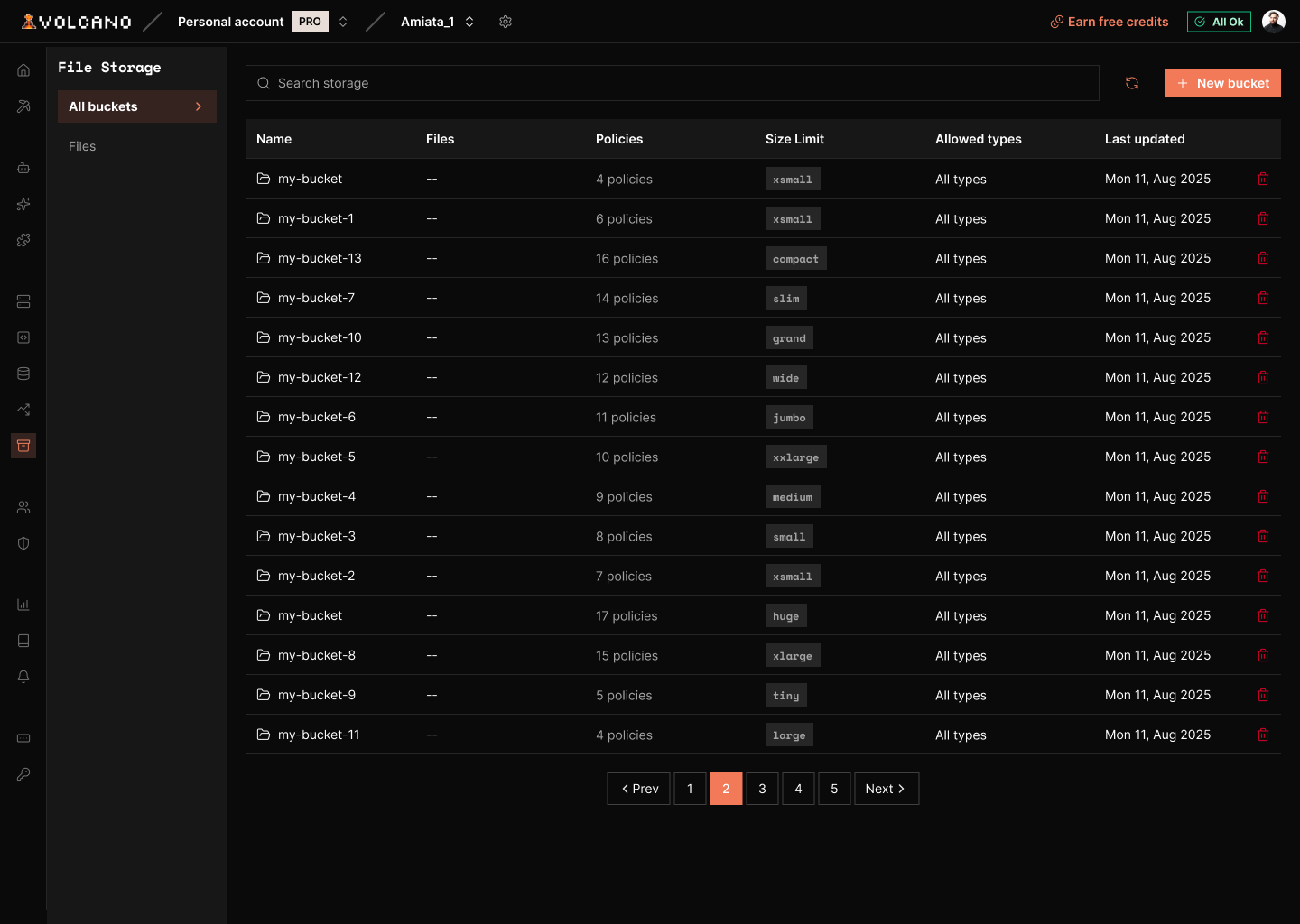Go to page 3
Image resolution: width=1300 pixels, height=924 pixels.
click(x=762, y=789)
